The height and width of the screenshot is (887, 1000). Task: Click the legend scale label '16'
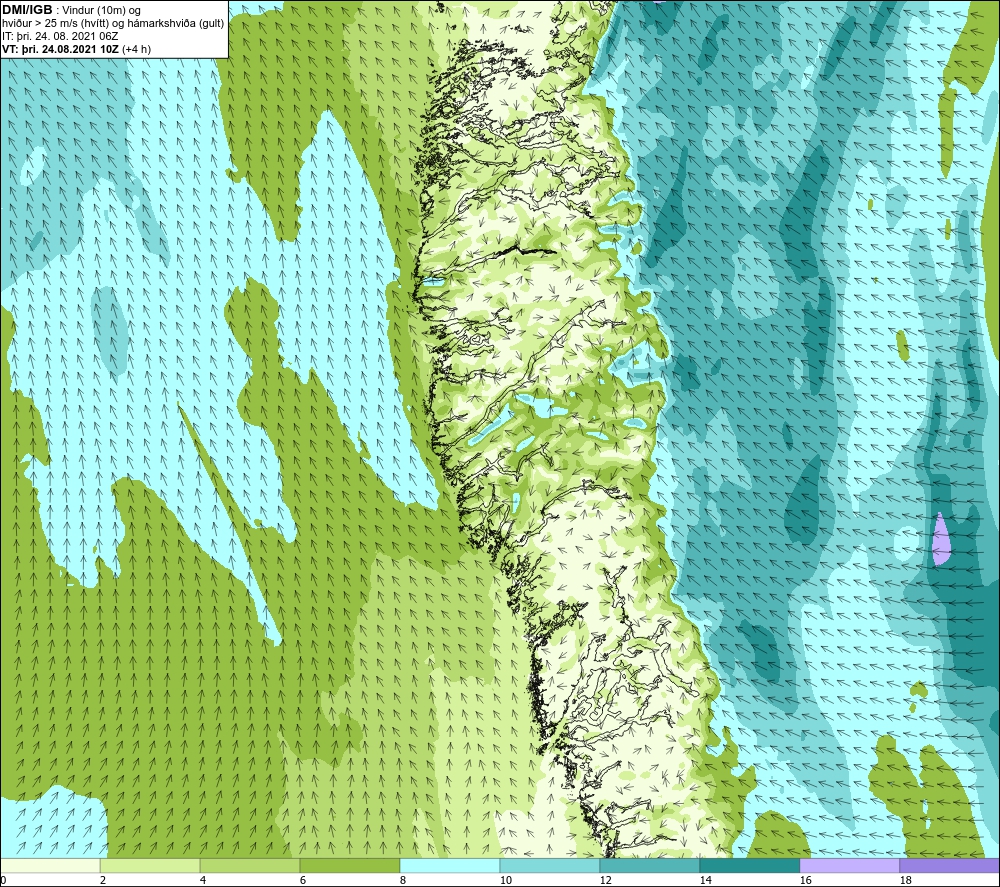pyautogui.click(x=805, y=880)
